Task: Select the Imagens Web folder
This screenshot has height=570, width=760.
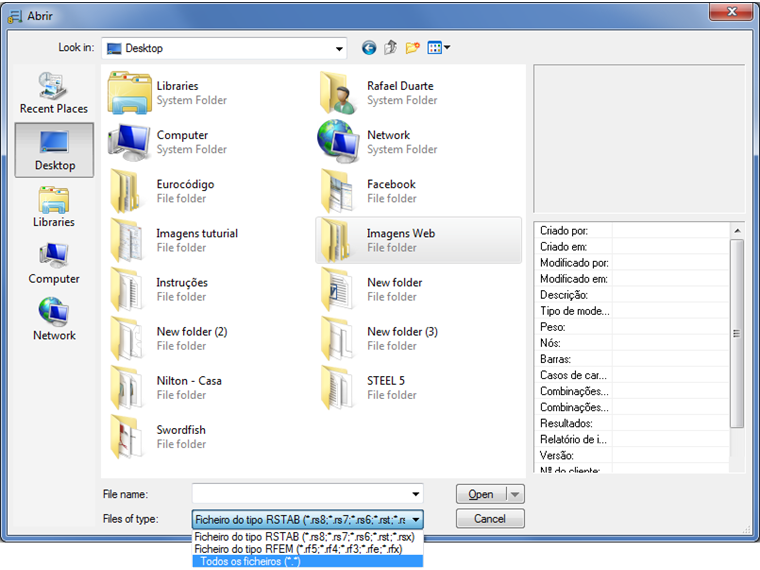Action: (418, 240)
